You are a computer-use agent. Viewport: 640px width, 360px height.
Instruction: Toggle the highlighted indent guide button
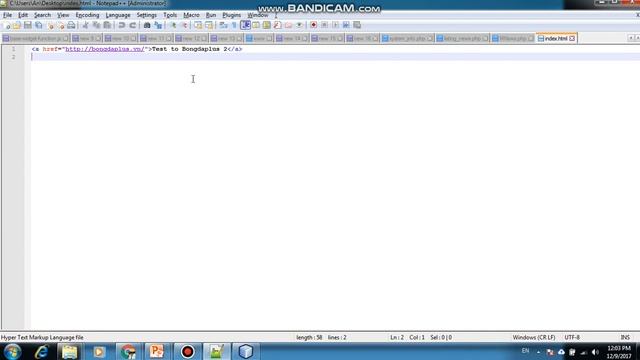245,25
